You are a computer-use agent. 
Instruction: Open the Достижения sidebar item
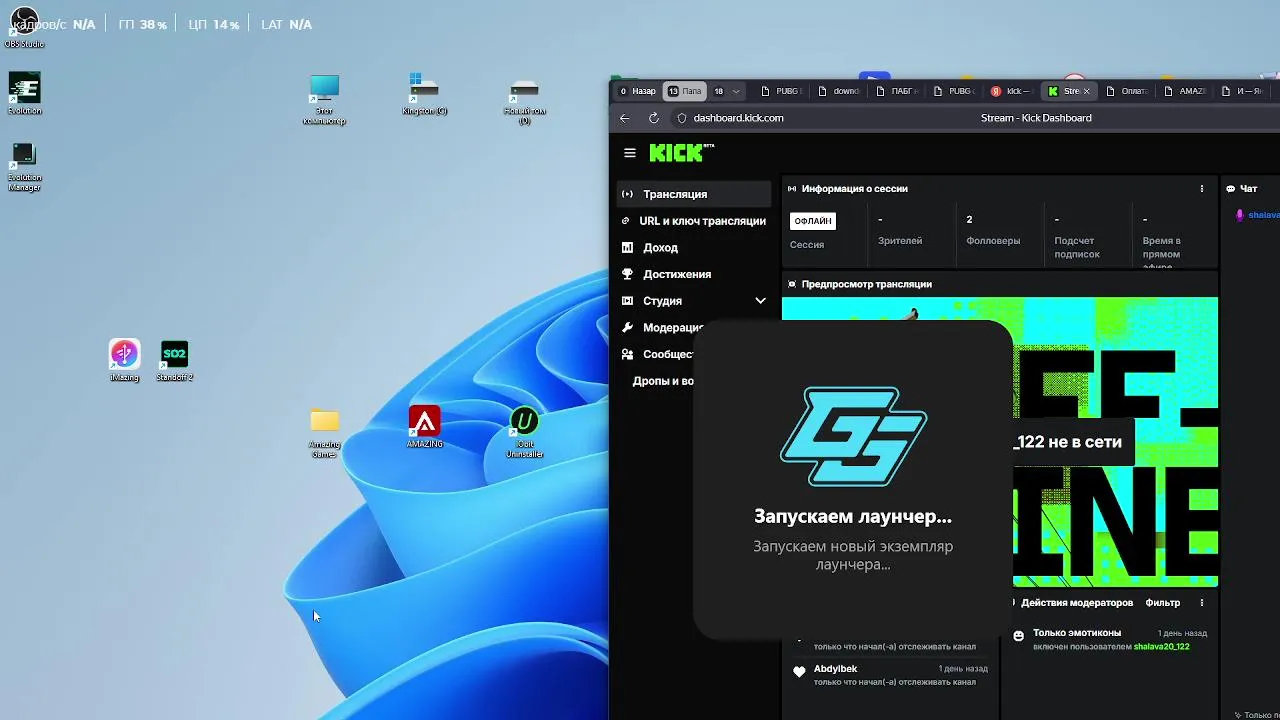point(693,274)
